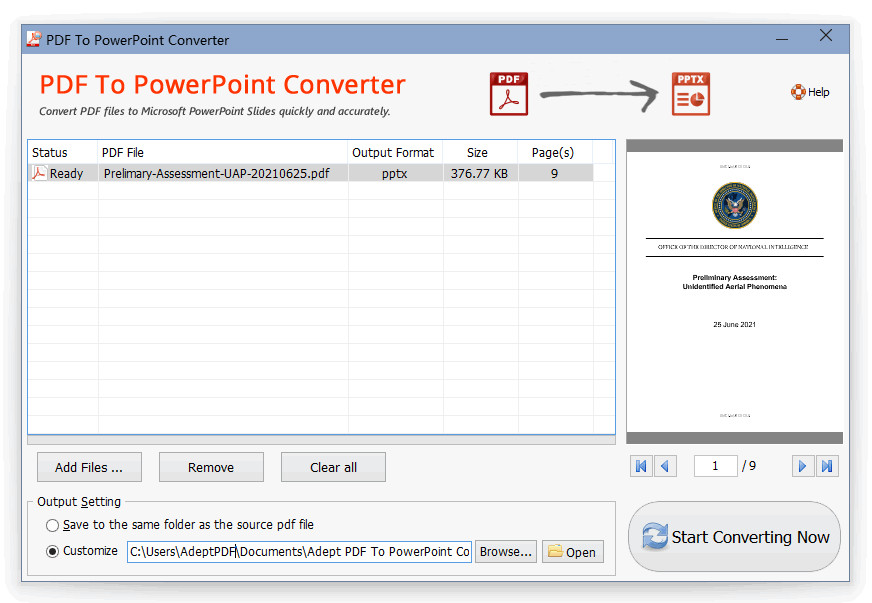Click the page number input box
This screenshot has width=872, height=603.
pos(715,466)
